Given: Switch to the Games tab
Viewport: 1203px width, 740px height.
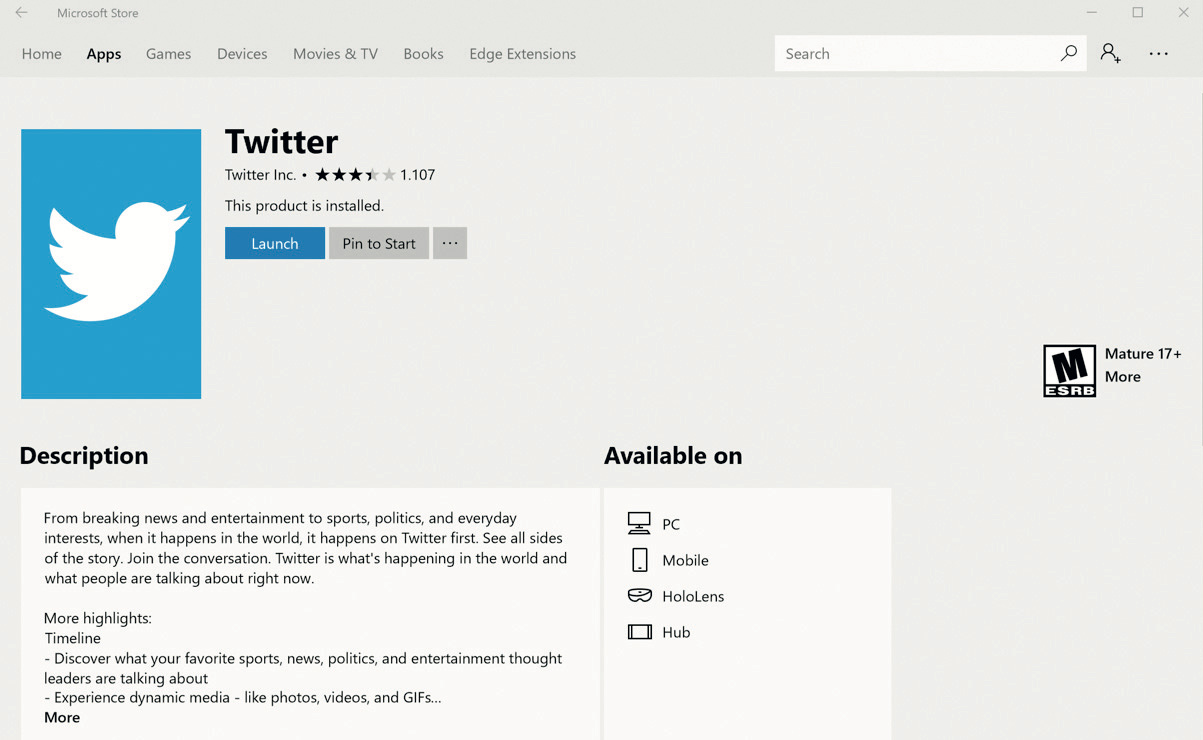Looking at the screenshot, I should 168,54.
